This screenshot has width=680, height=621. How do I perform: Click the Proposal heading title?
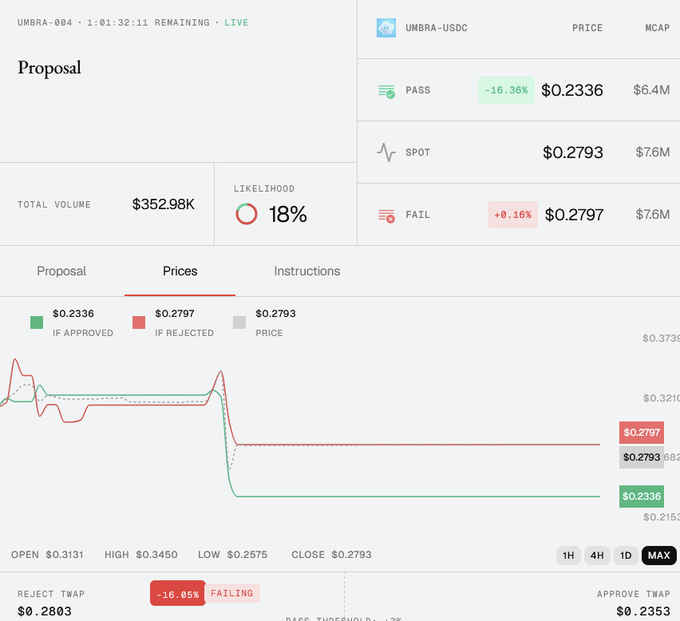coord(49,69)
